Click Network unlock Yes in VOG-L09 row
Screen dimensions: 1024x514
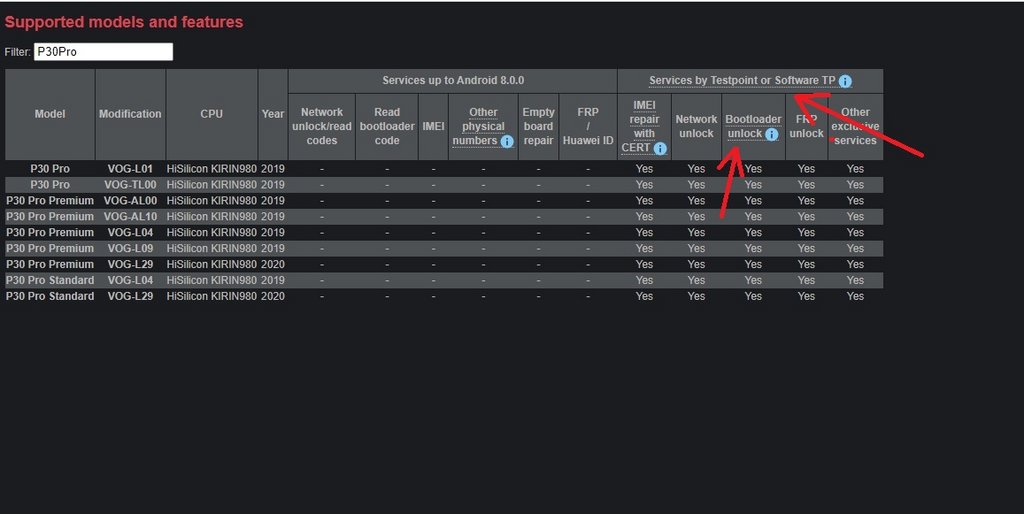point(696,248)
